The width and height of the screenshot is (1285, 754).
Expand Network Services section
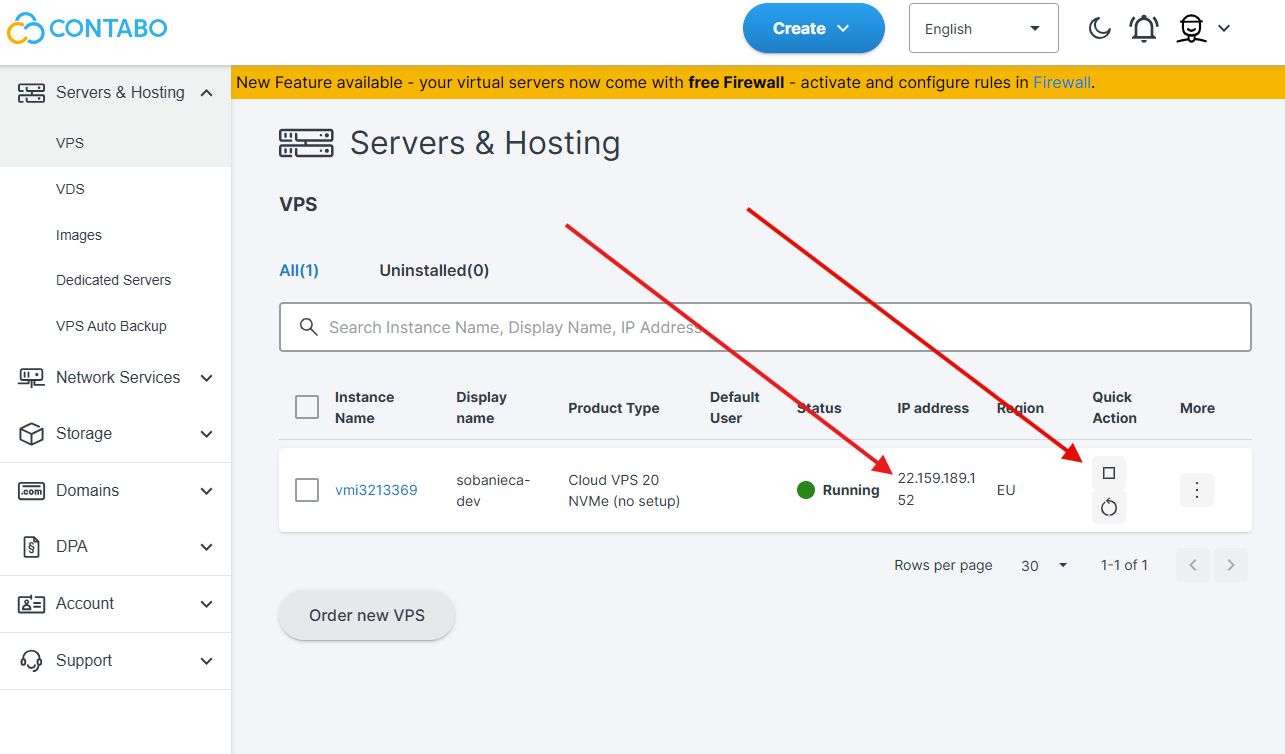(x=207, y=378)
